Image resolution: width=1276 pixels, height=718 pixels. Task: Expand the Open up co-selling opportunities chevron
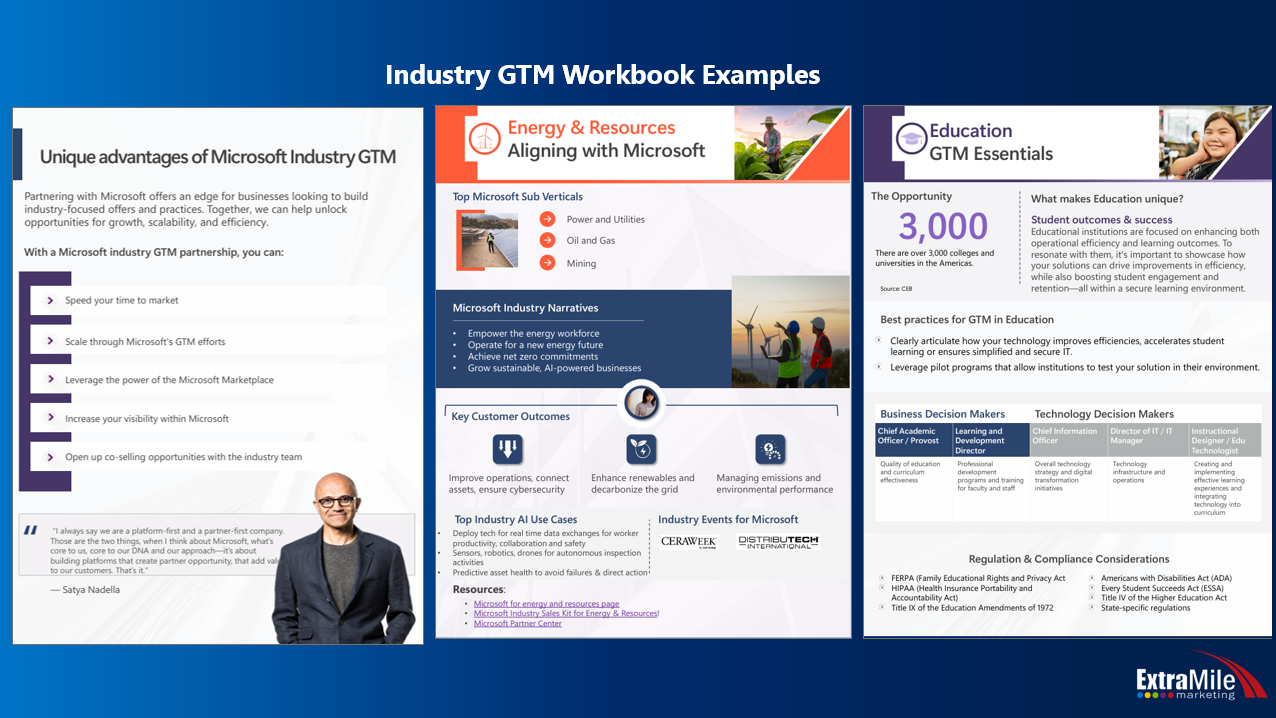click(48, 457)
